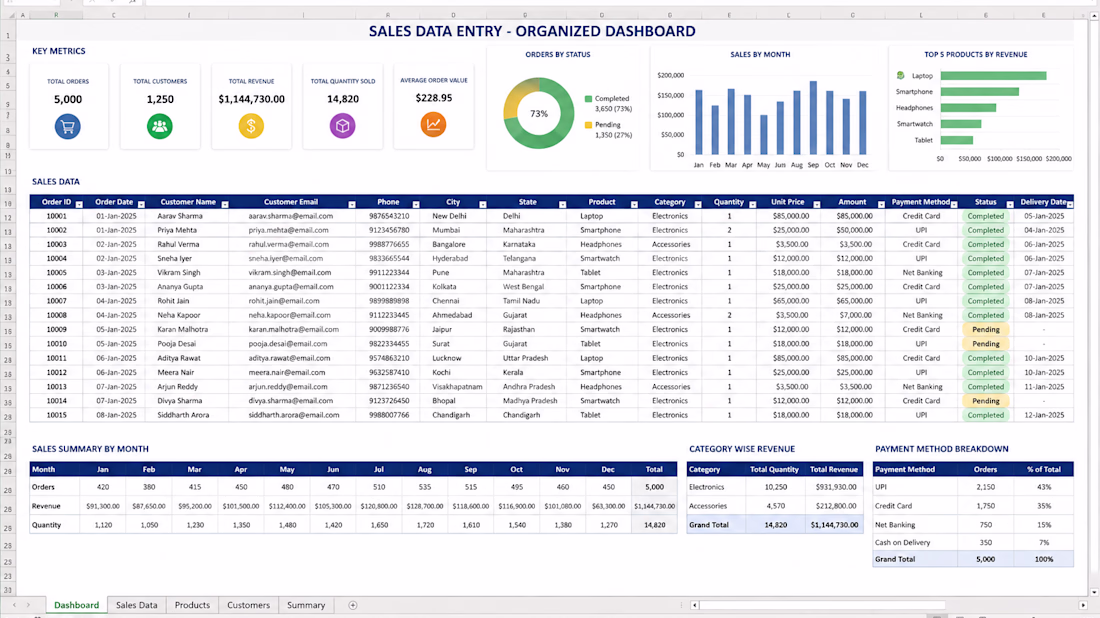Open the Products sheet tab

[192, 605]
